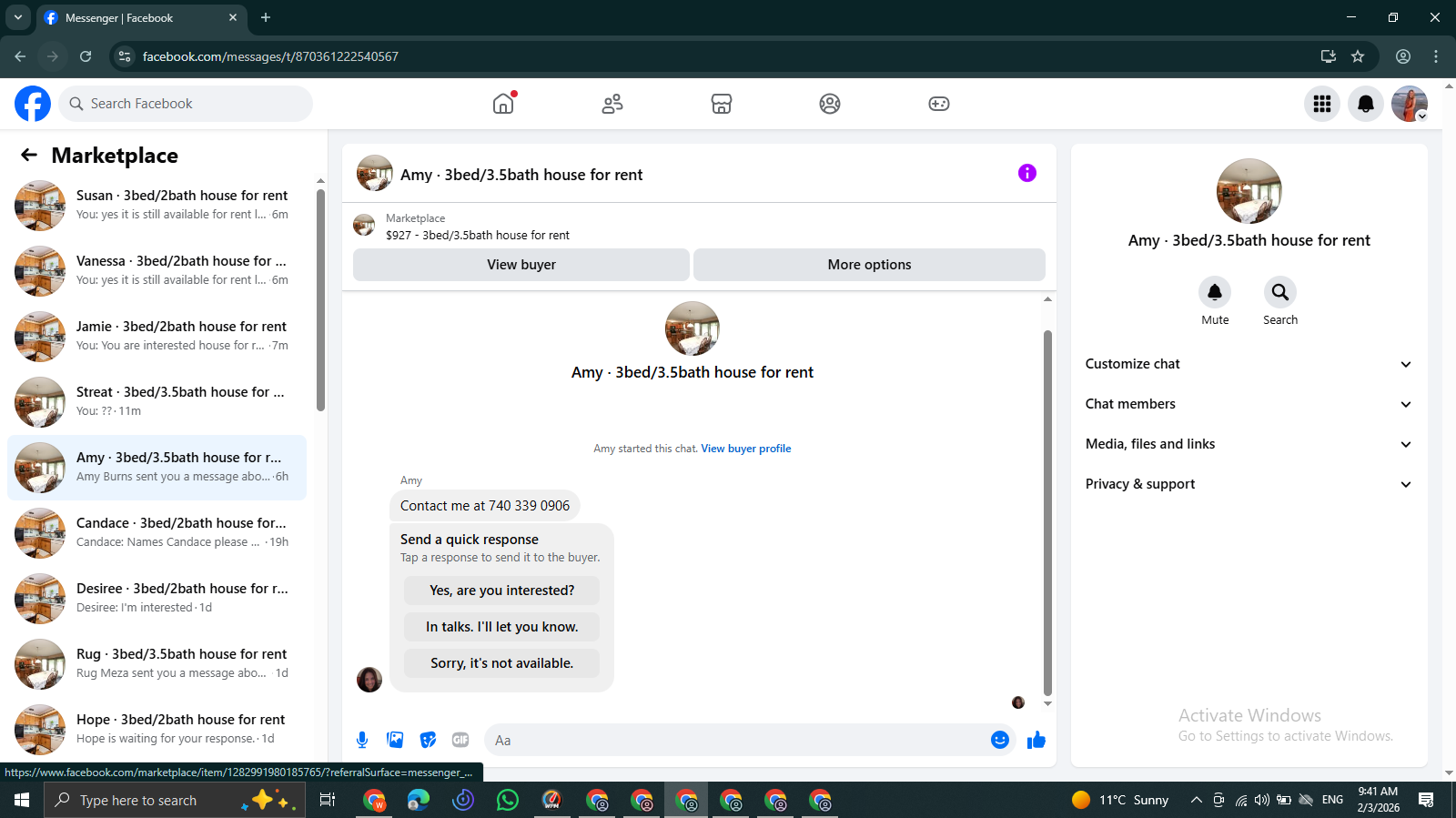1456x818 pixels.
Task: Click the back arrow beside Marketplace
Action: (x=29, y=156)
